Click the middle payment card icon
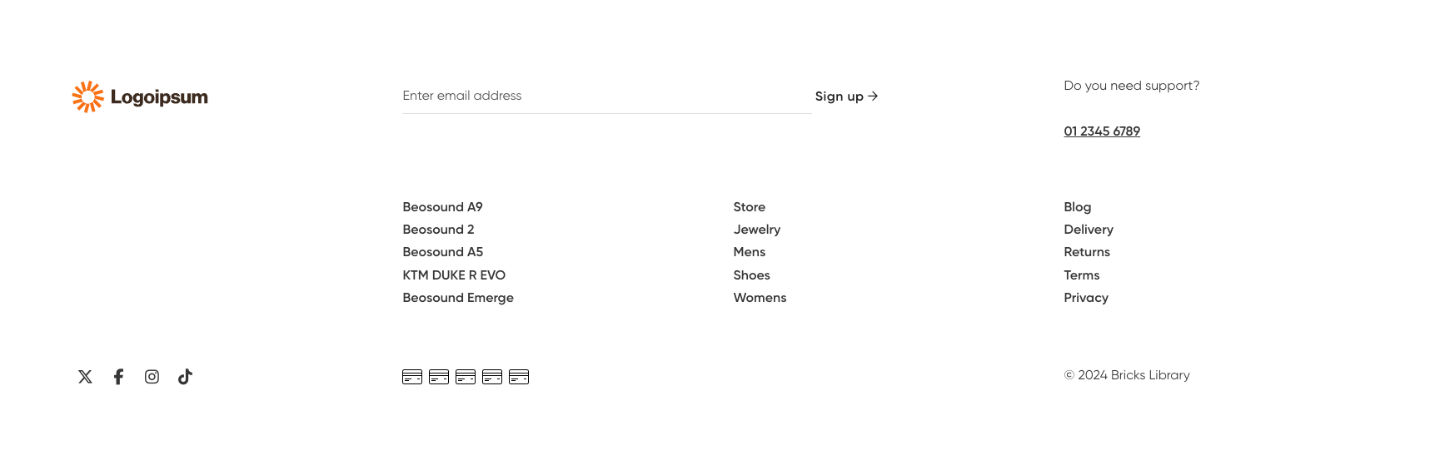Viewport: 1440px width, 470px height. coord(465,377)
